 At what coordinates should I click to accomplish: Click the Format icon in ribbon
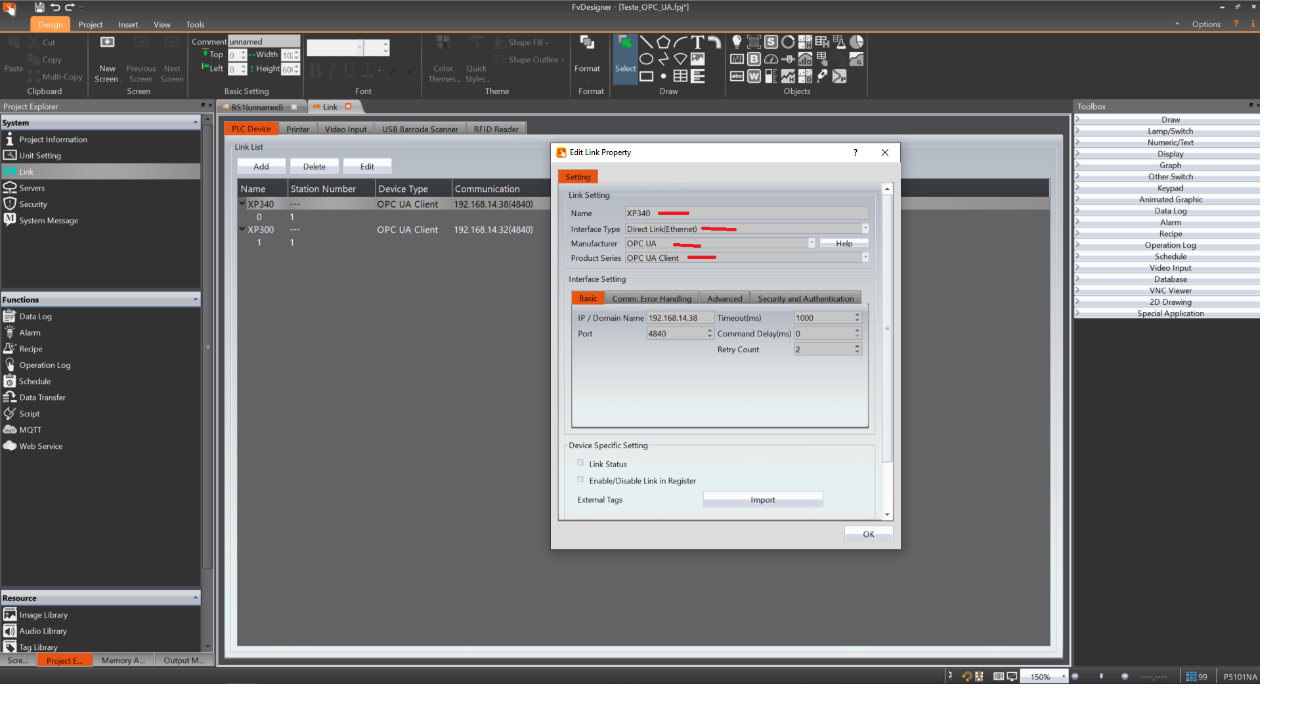tap(587, 43)
